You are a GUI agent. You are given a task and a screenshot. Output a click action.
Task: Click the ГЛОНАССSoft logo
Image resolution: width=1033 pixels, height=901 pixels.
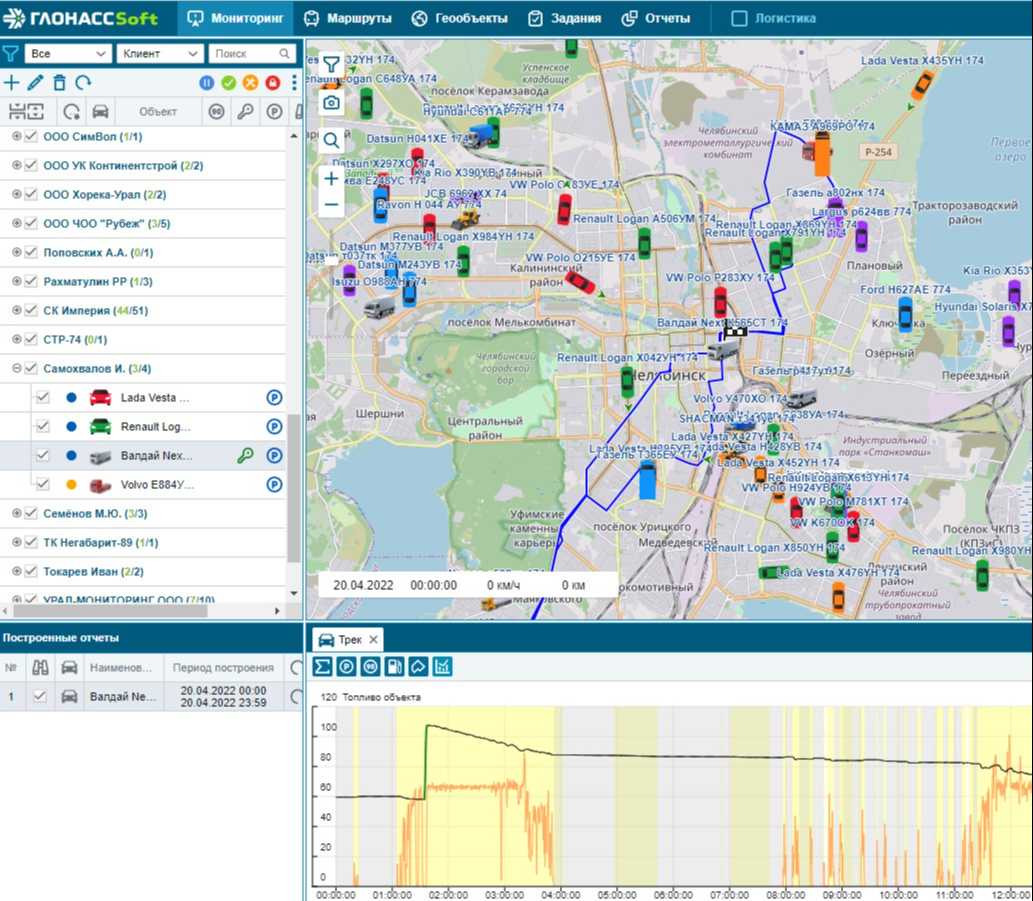click(80, 18)
